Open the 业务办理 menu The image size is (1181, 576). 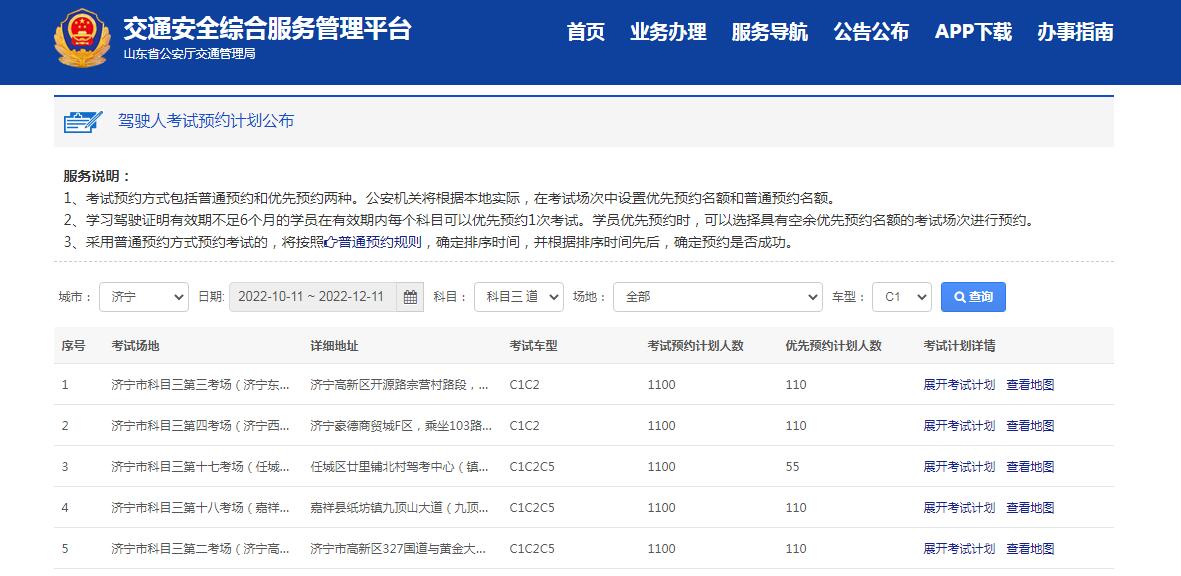point(668,31)
